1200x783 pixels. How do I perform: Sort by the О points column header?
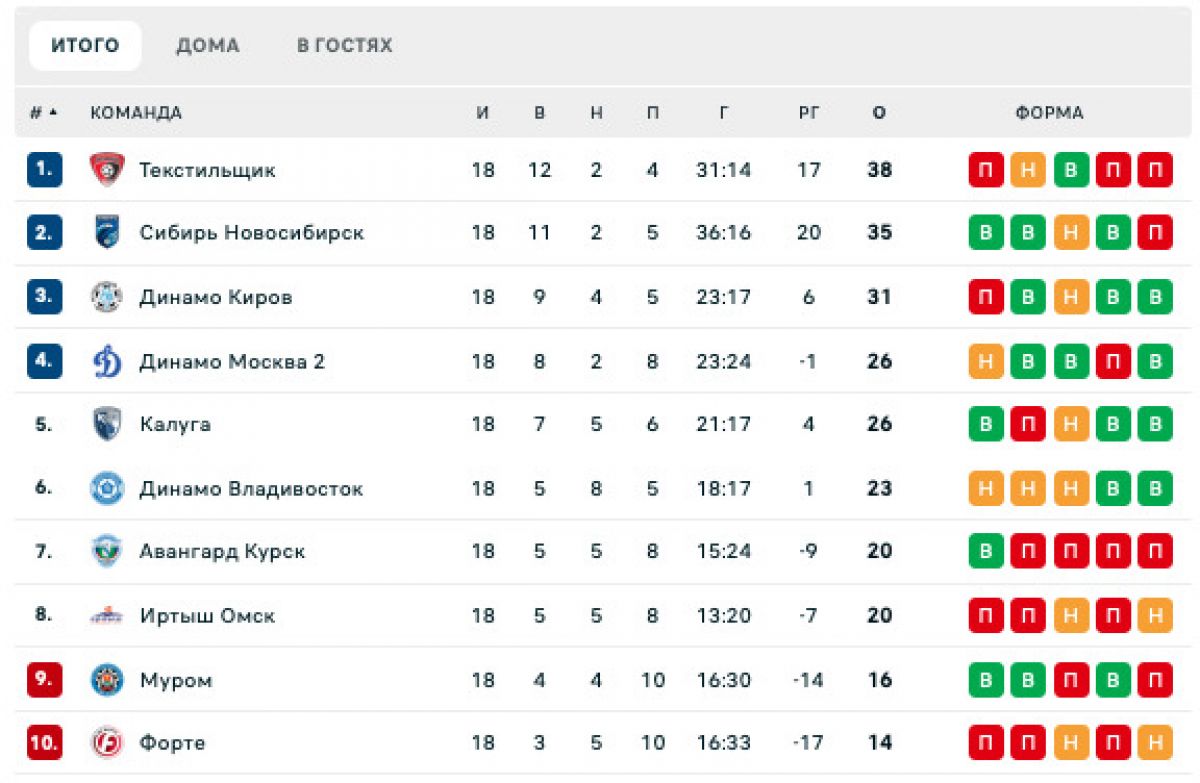[x=879, y=113]
